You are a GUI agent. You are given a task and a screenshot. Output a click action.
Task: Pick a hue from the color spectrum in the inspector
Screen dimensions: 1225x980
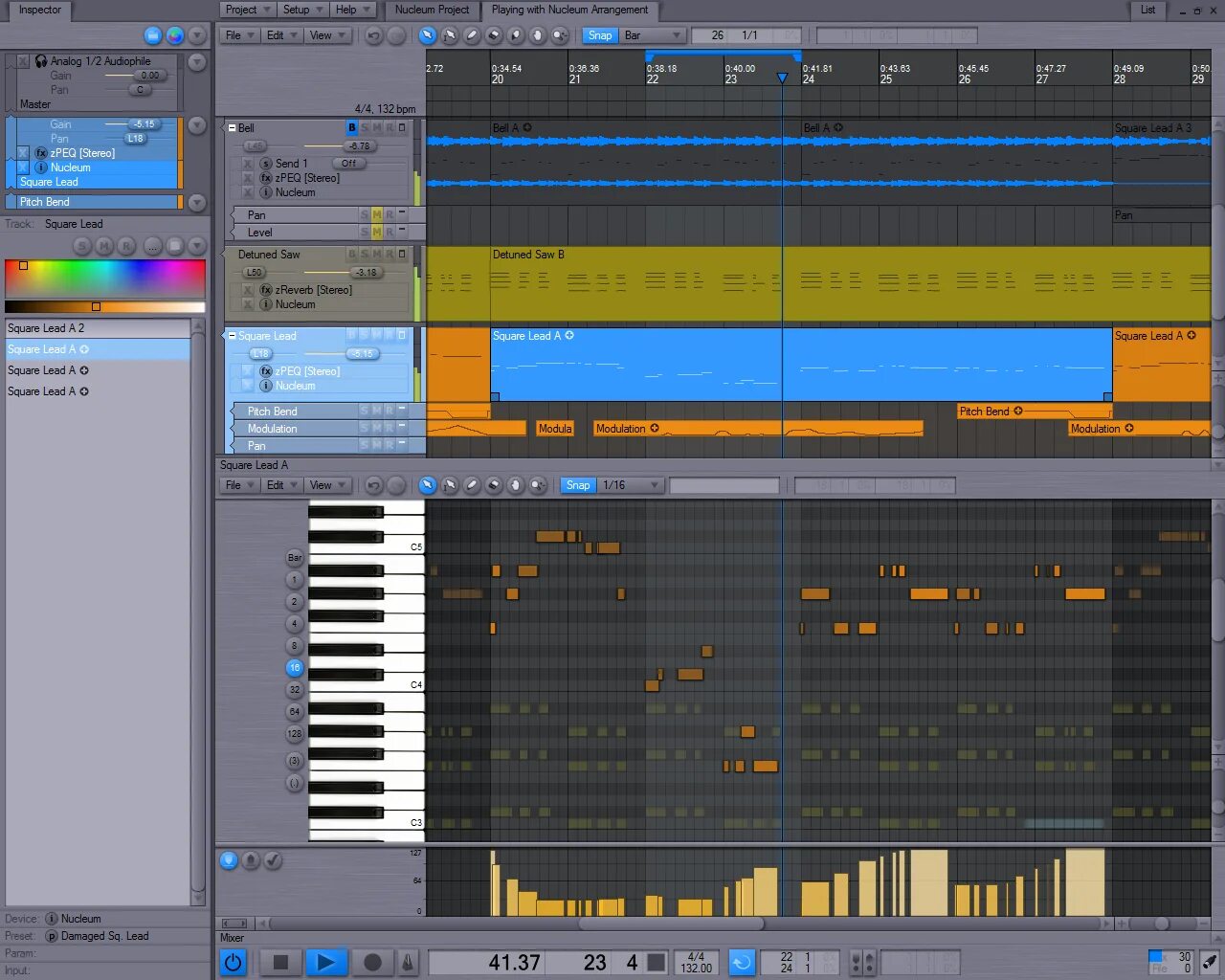[105, 278]
